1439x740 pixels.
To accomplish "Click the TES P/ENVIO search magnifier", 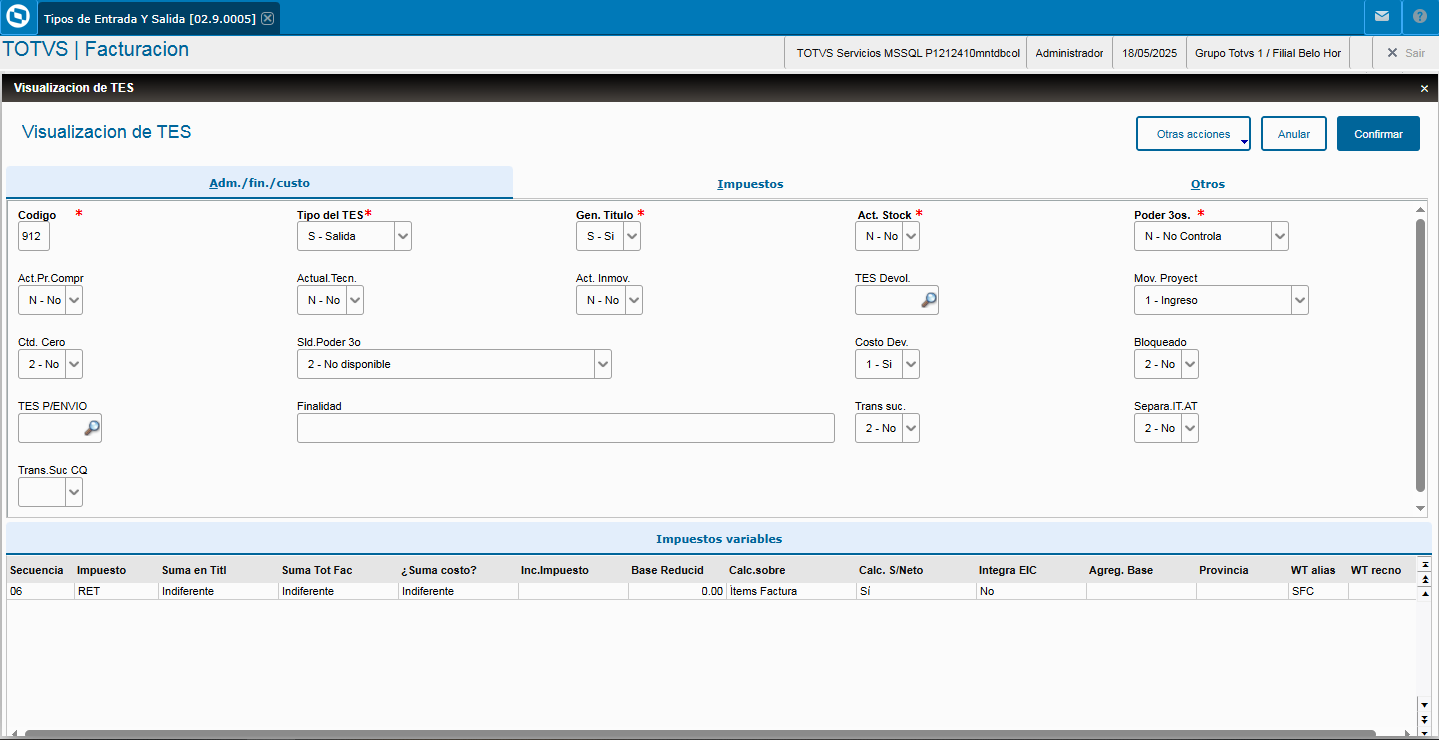I will 91,428.
